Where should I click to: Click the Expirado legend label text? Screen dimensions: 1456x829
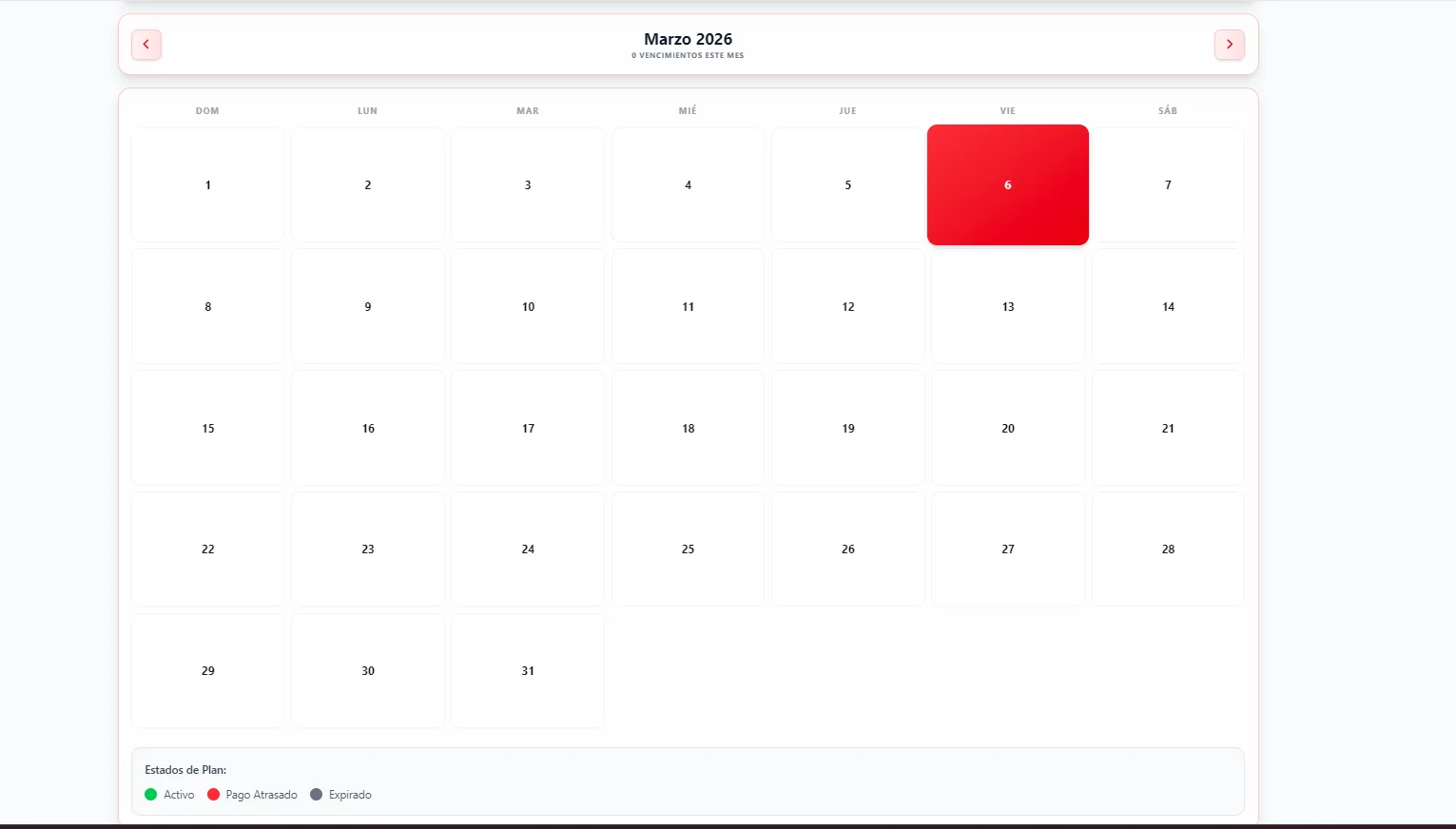(350, 794)
